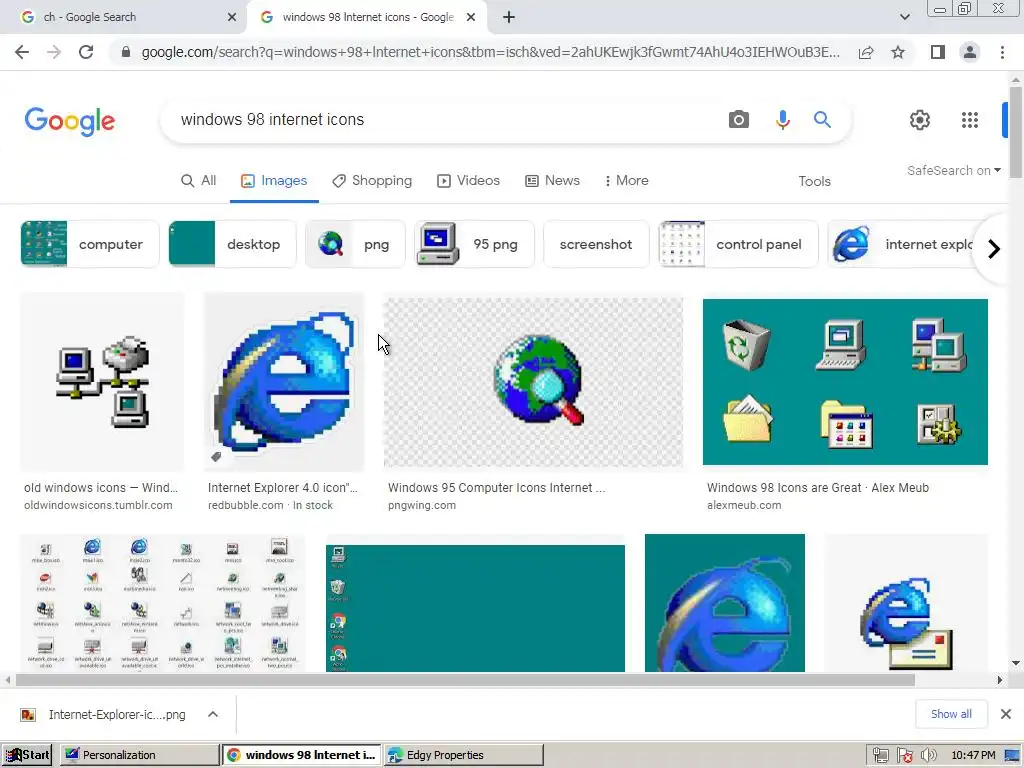Start voice search with microphone
The image size is (1024, 768).
click(782, 120)
